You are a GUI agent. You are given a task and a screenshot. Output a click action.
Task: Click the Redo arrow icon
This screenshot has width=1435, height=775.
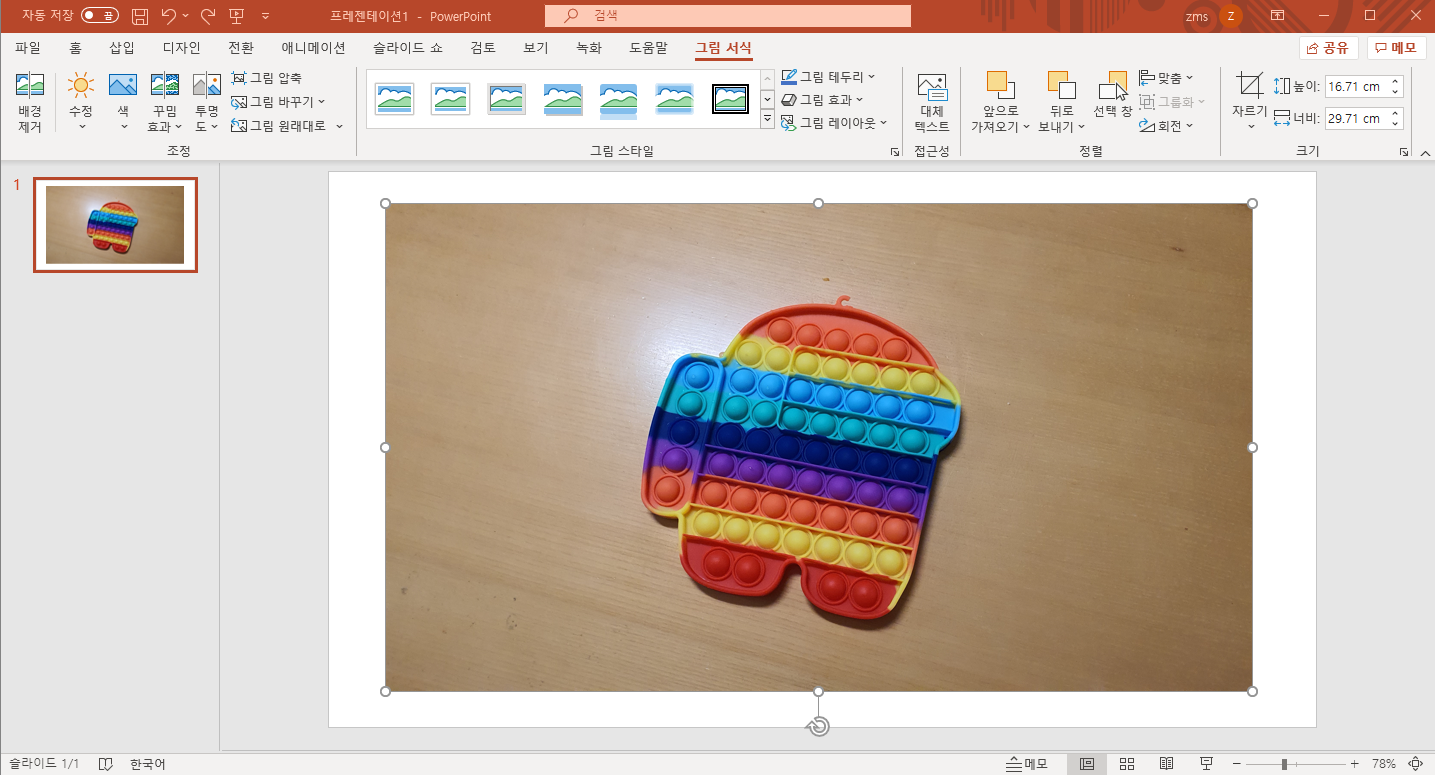pos(208,16)
